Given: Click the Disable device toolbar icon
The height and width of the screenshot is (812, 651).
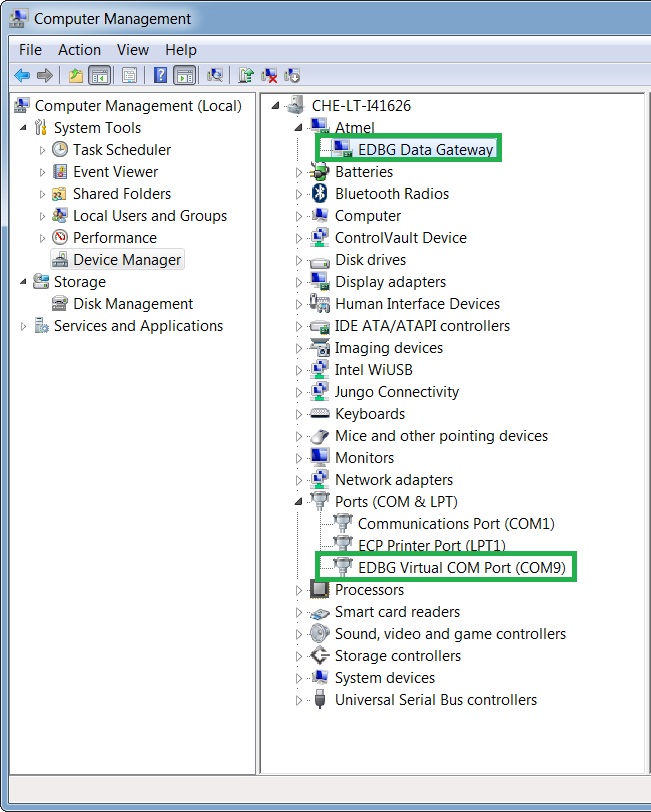Looking at the screenshot, I should (292, 76).
